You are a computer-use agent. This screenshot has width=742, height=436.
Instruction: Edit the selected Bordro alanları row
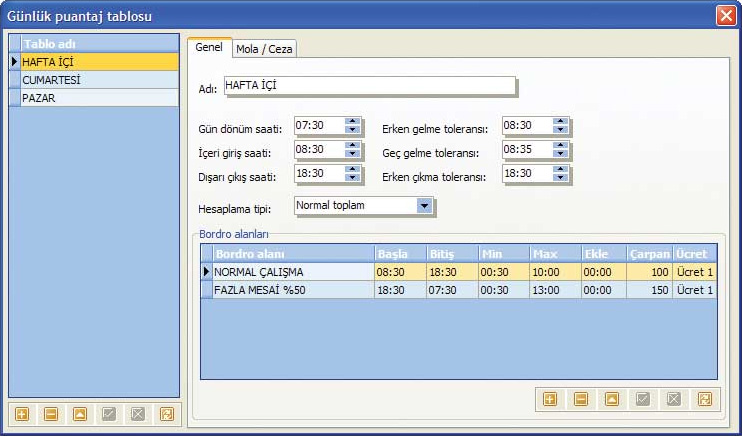tap(611, 399)
